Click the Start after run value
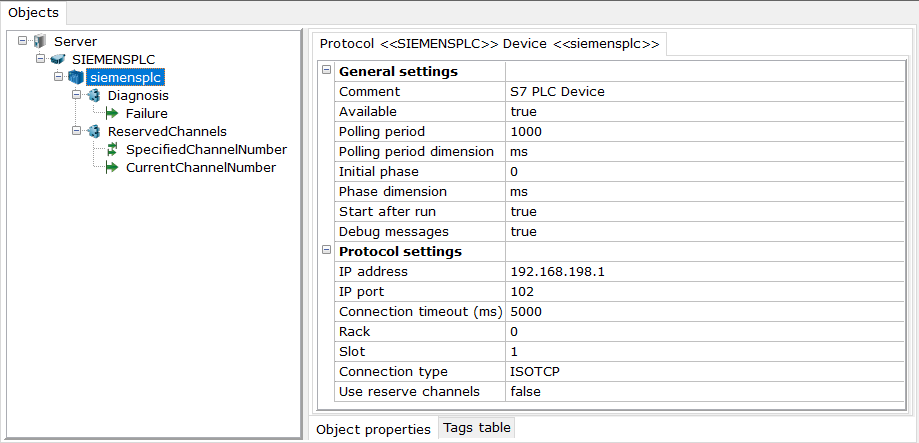This screenshot has width=919, height=443. point(705,212)
